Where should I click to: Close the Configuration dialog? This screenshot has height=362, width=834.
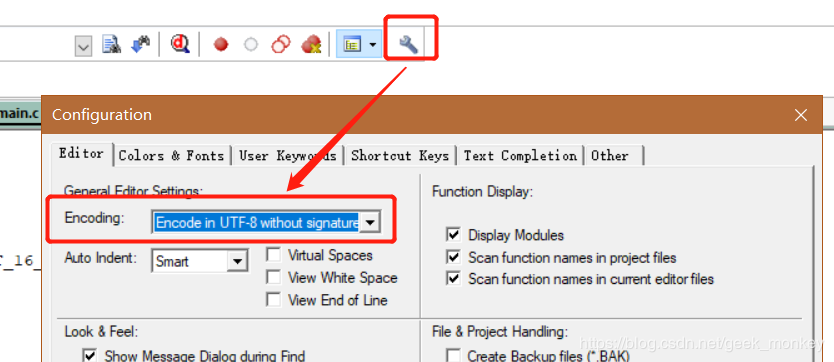pyautogui.click(x=800, y=115)
